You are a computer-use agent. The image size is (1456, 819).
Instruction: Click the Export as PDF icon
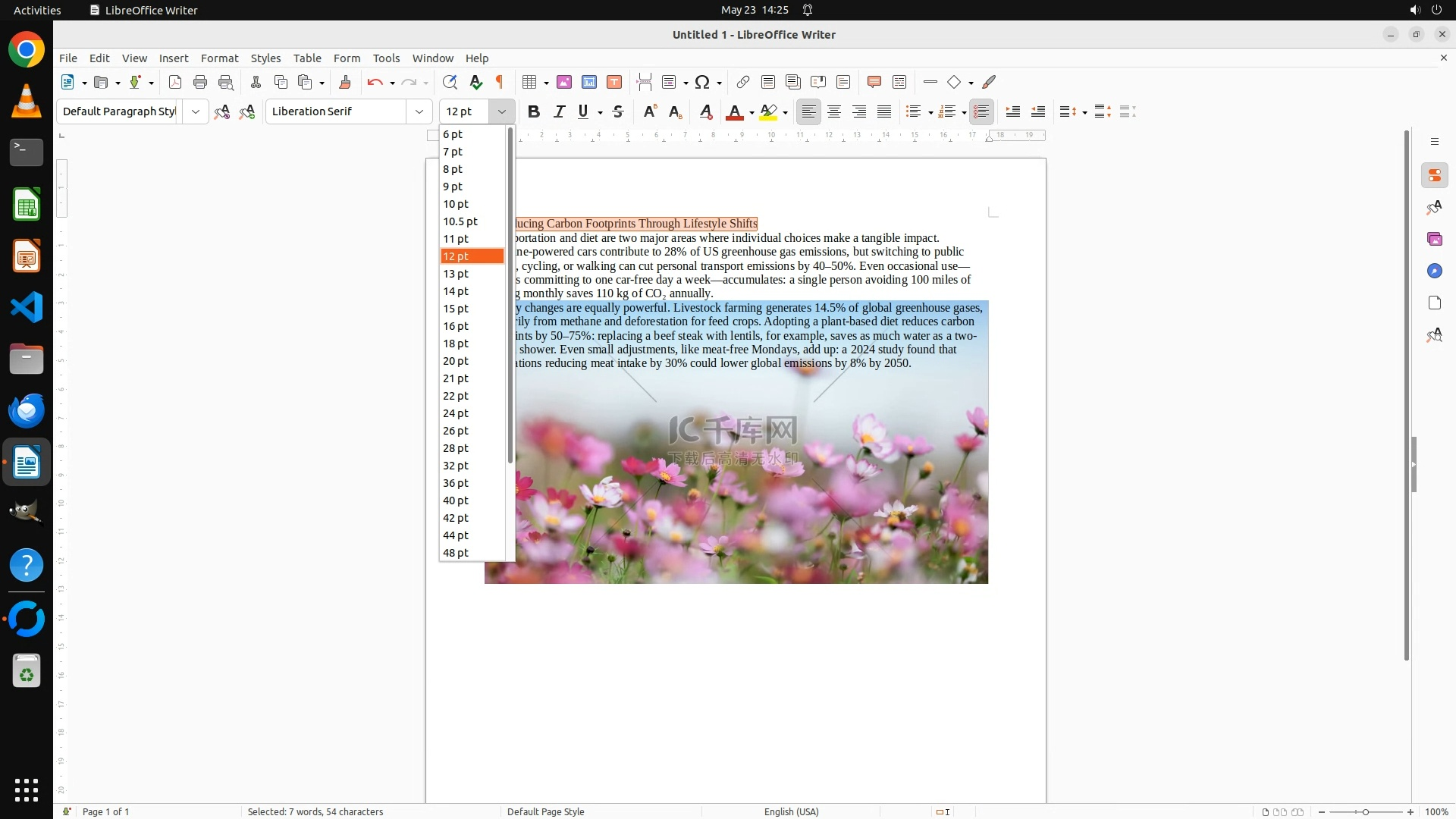[x=175, y=82]
